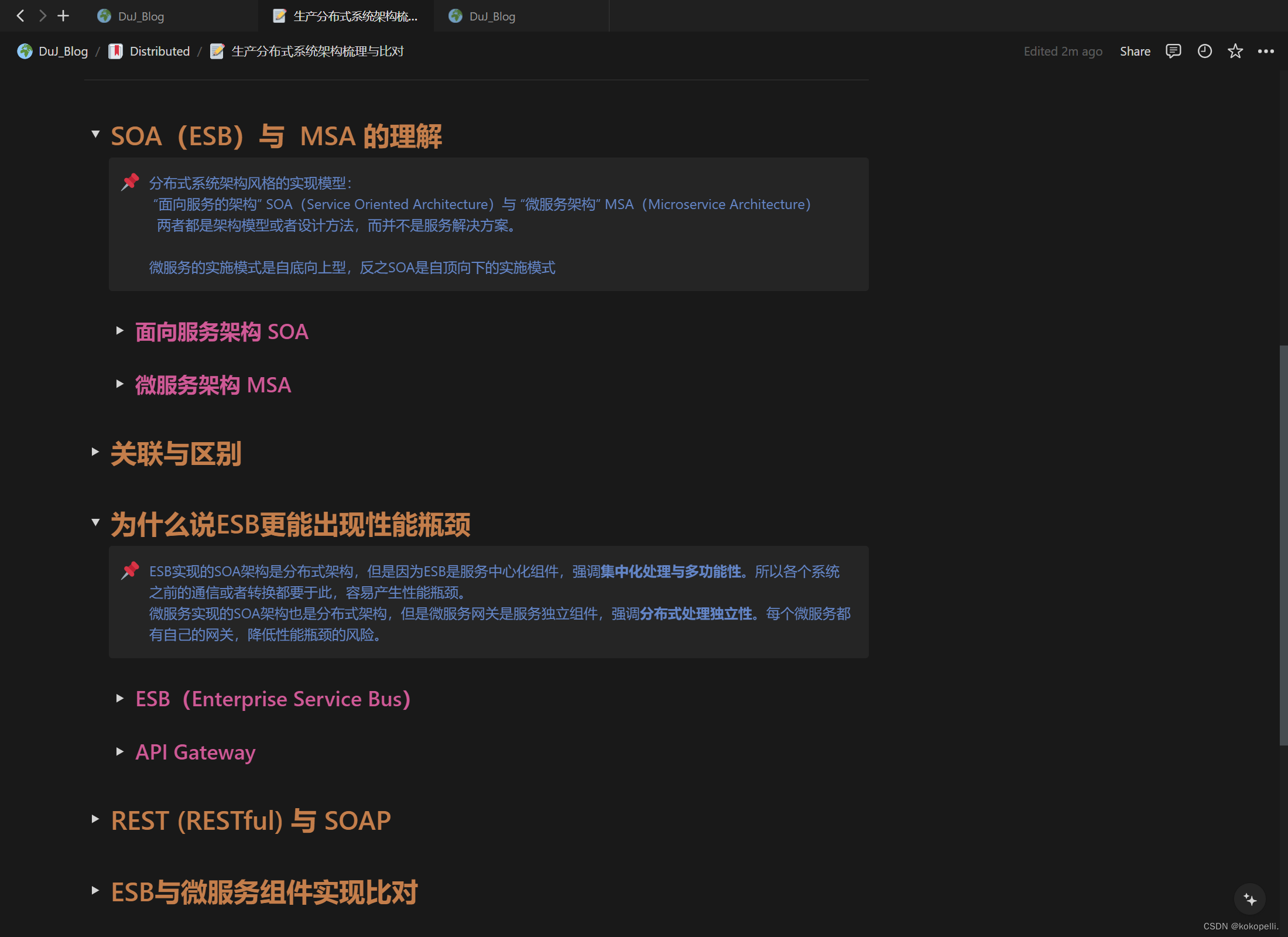The width and height of the screenshot is (1288, 937).
Task: Star this page to favorite it
Action: pos(1235,52)
